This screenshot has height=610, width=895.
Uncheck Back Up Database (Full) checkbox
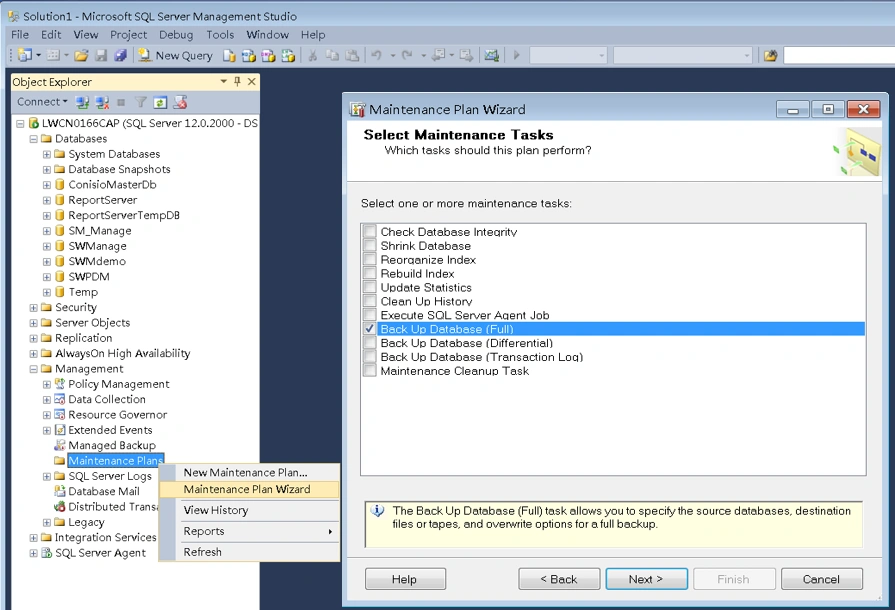tap(370, 329)
